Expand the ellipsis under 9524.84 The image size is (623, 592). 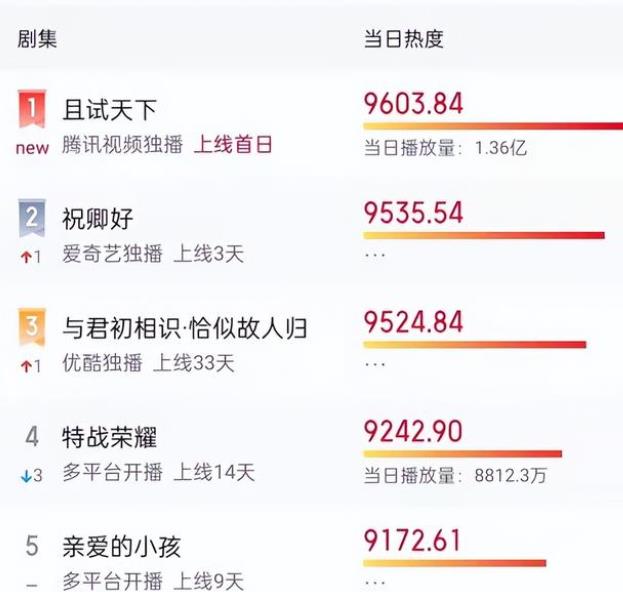pos(374,364)
